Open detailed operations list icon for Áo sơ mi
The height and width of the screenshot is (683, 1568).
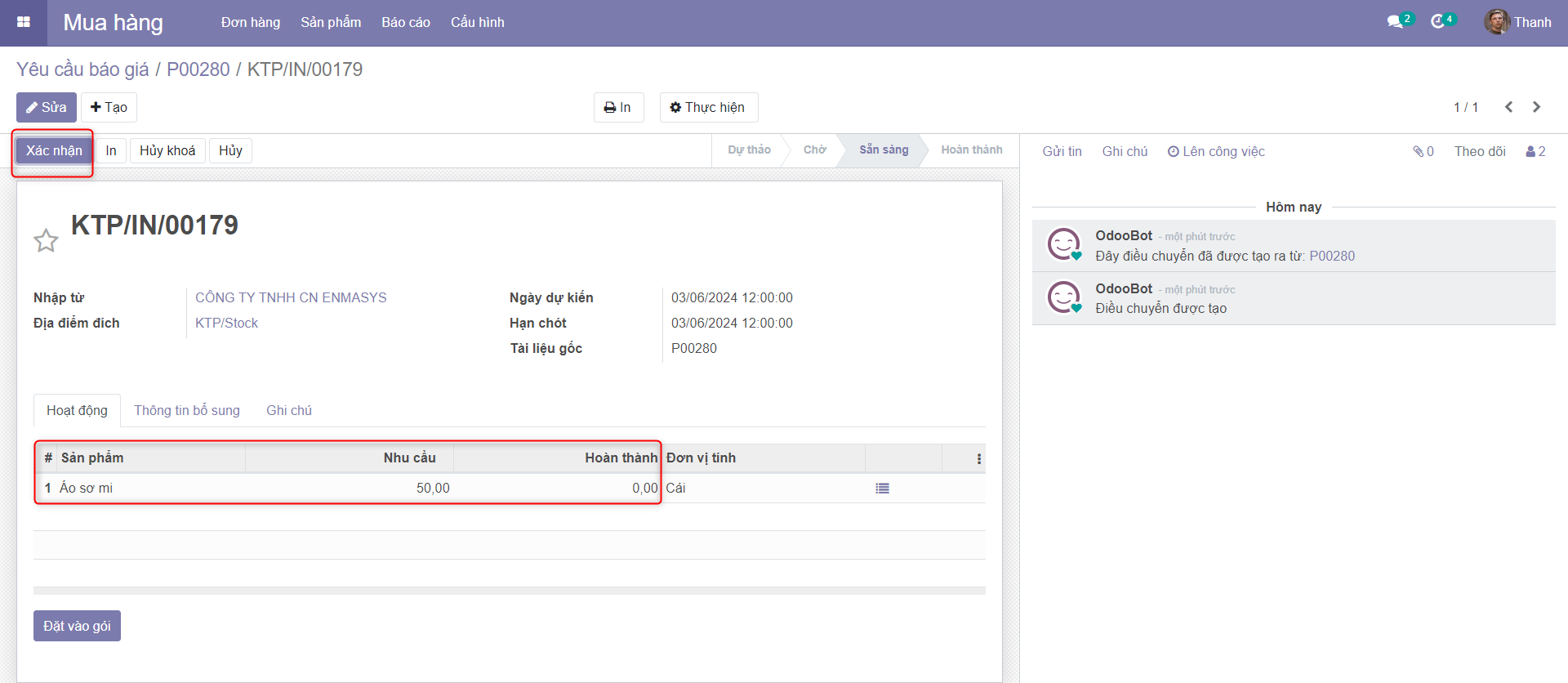click(x=882, y=489)
